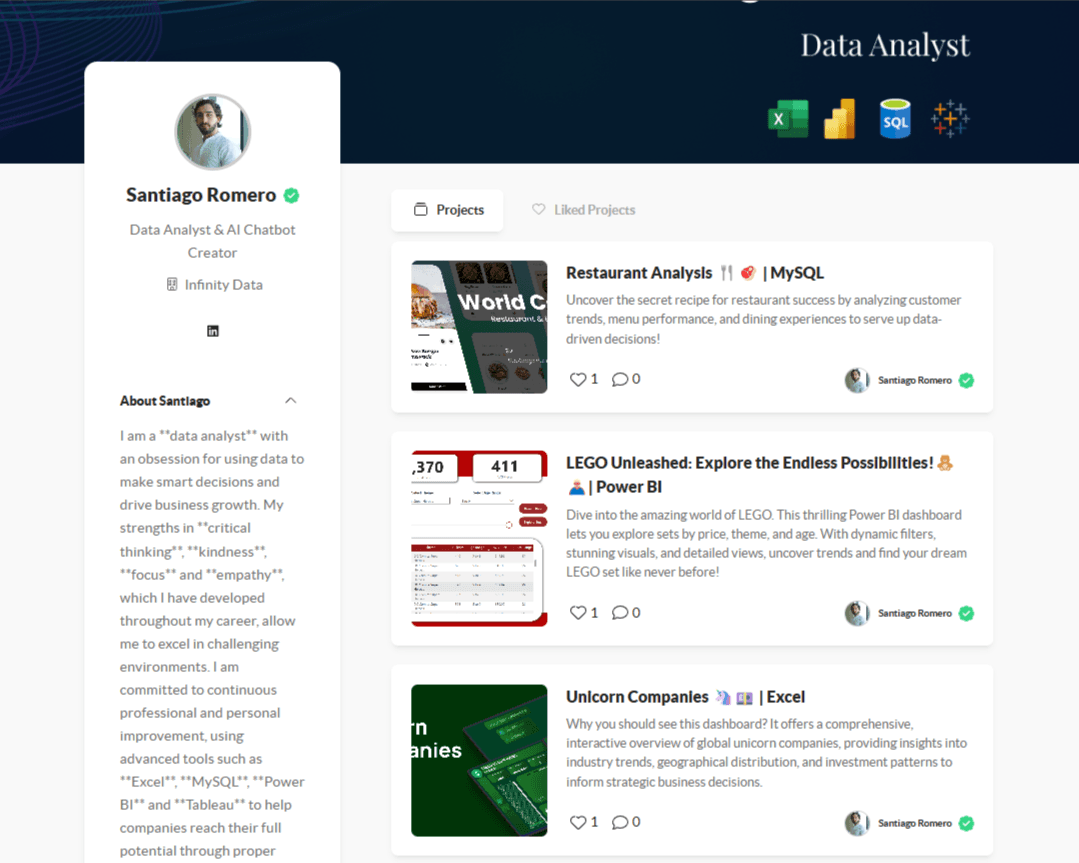Viewport: 1079px width, 863px height.
Task: Click Santiago Romero's profile picture
Action: 213,132
